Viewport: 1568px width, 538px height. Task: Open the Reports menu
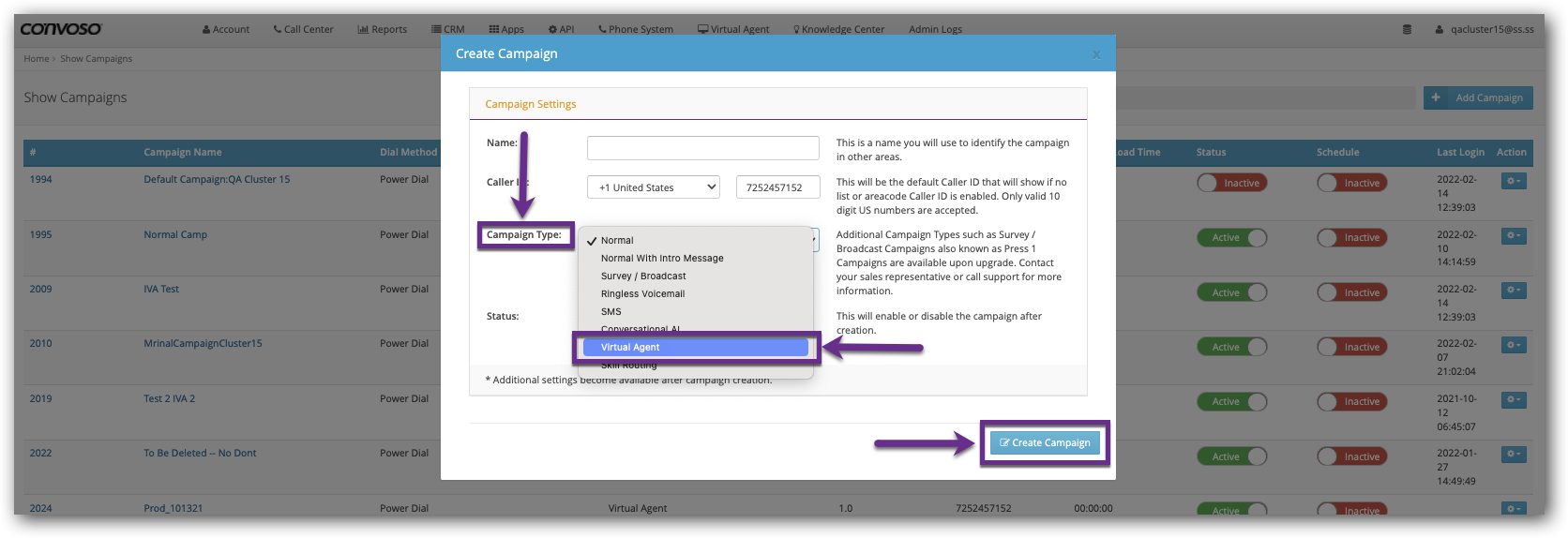382,29
